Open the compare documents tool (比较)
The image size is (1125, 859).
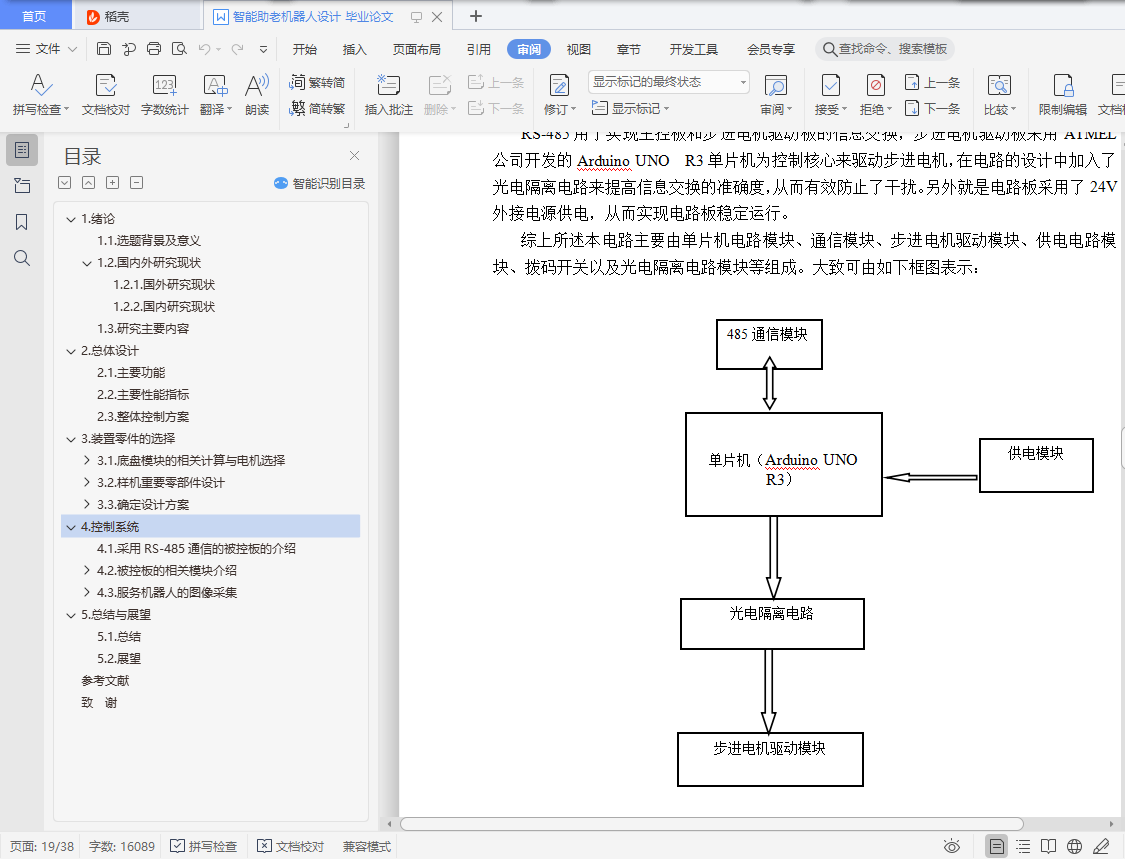(999, 94)
